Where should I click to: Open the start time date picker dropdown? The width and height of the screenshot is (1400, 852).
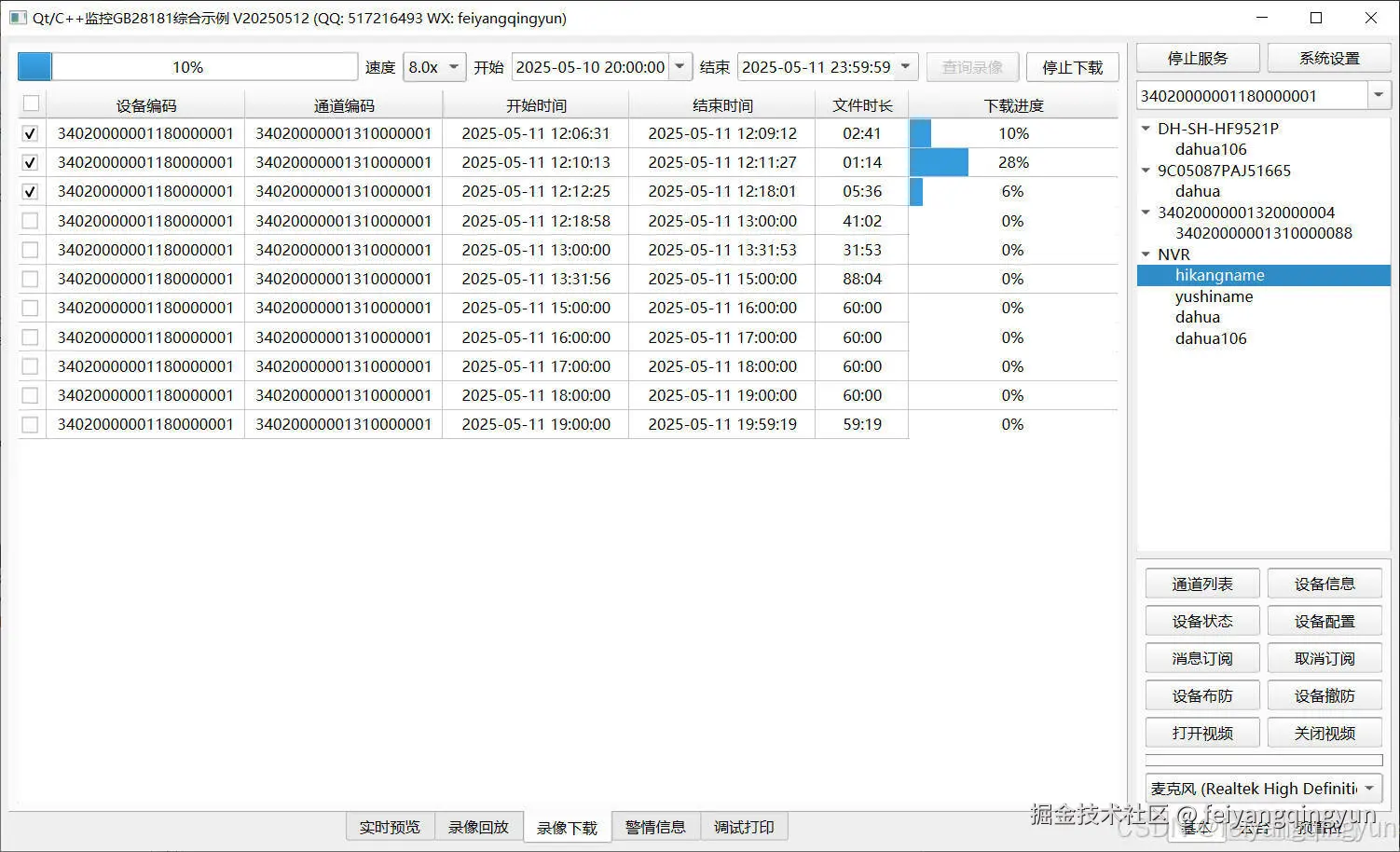click(679, 66)
